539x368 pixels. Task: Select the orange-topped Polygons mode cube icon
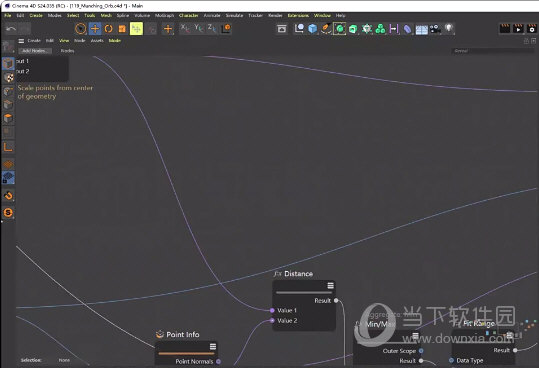[8, 119]
